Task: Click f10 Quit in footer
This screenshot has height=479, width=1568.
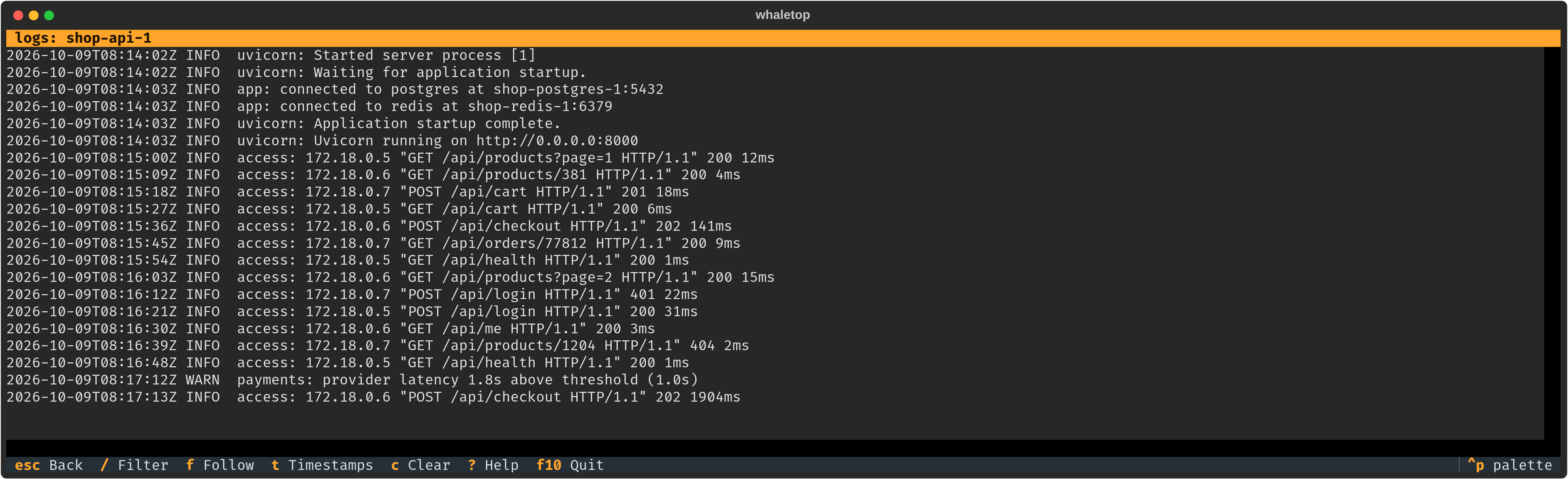Action: coord(570,465)
